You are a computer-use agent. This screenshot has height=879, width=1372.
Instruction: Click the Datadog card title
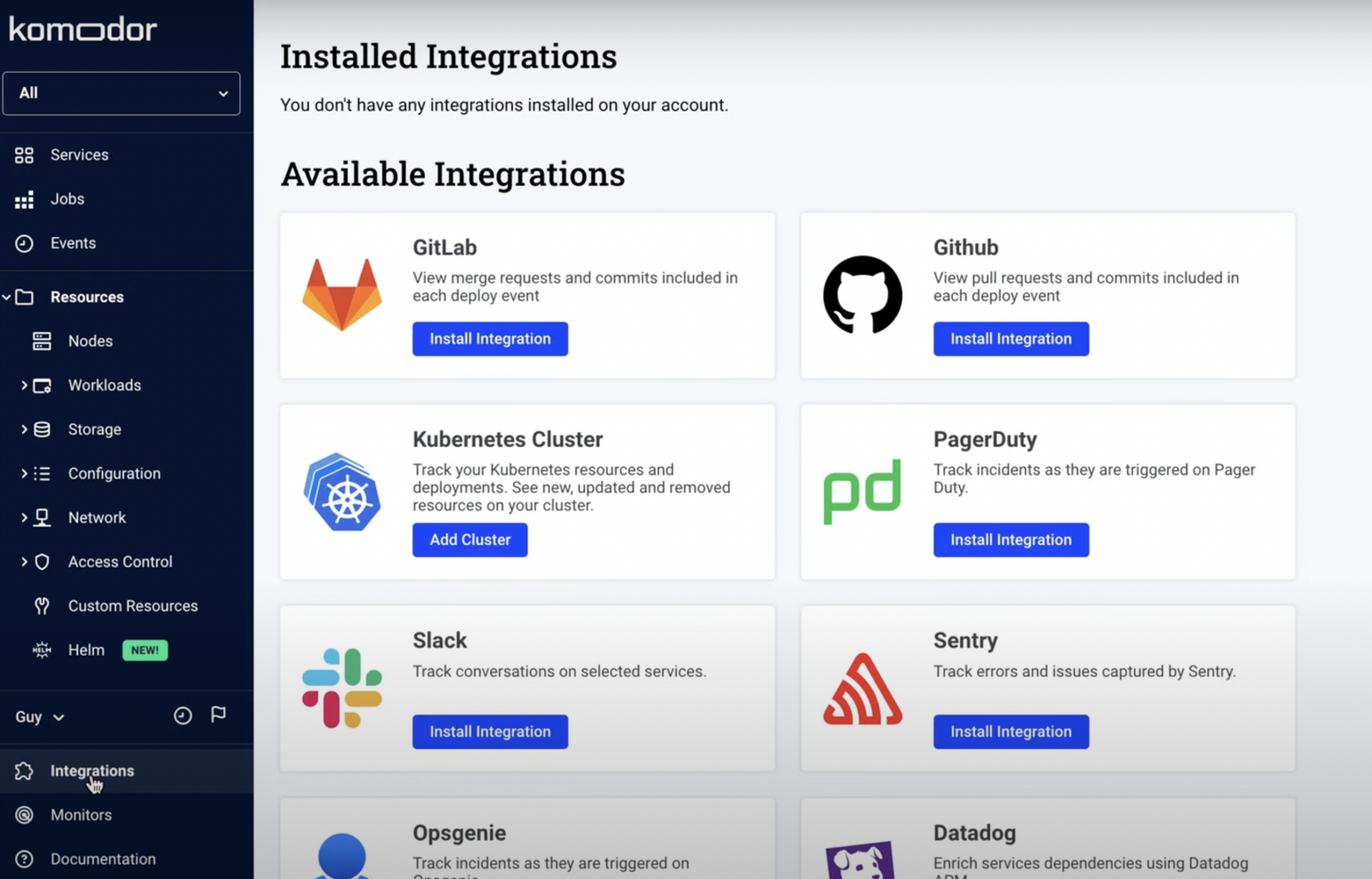click(x=975, y=833)
